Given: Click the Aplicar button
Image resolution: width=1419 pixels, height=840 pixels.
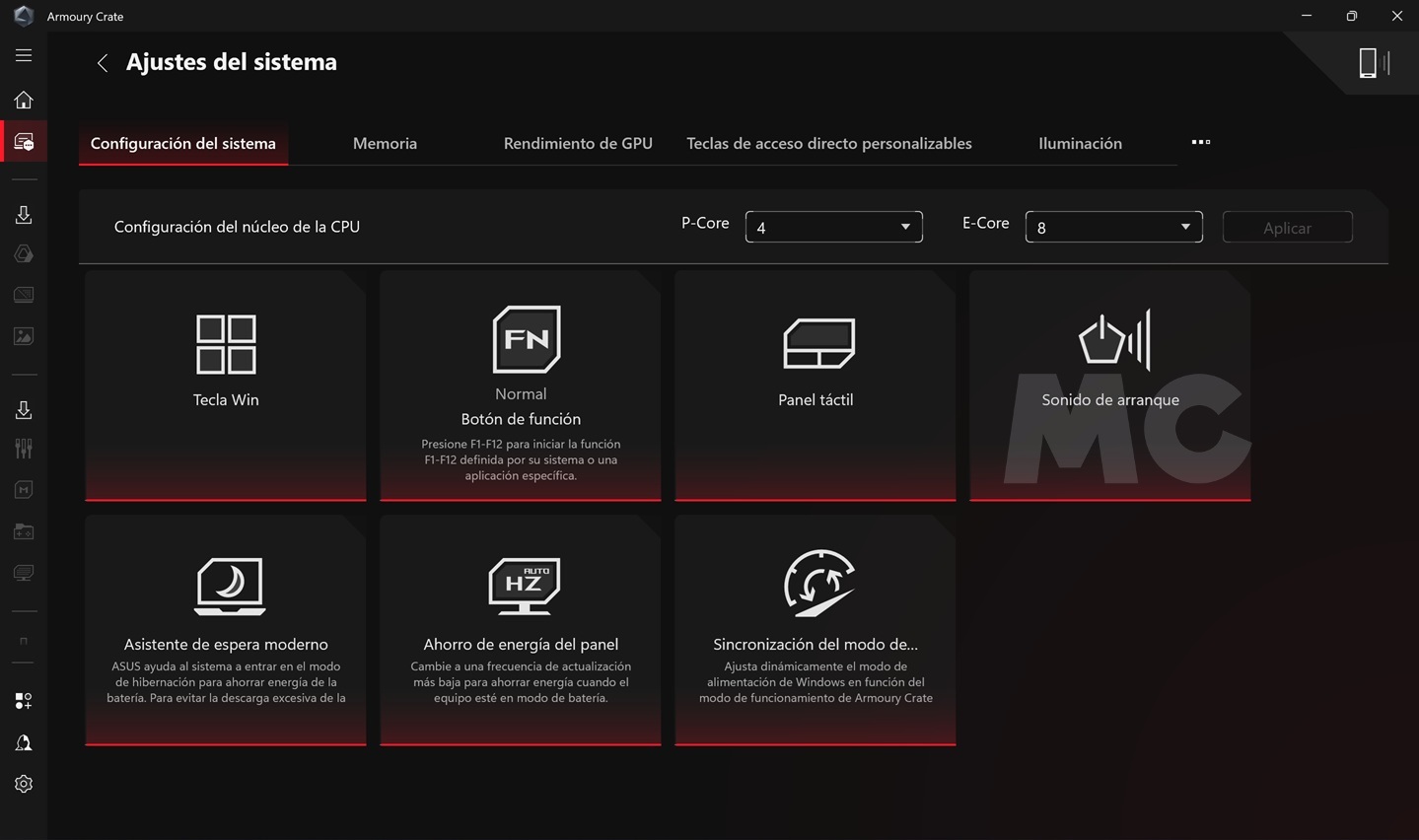Looking at the screenshot, I should [1288, 227].
